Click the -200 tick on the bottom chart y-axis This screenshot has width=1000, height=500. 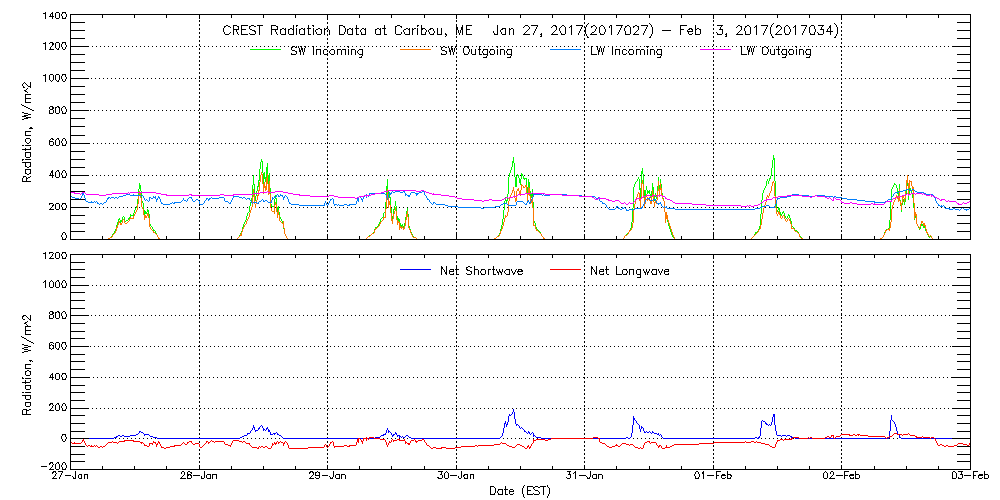pyautogui.click(x=52, y=466)
